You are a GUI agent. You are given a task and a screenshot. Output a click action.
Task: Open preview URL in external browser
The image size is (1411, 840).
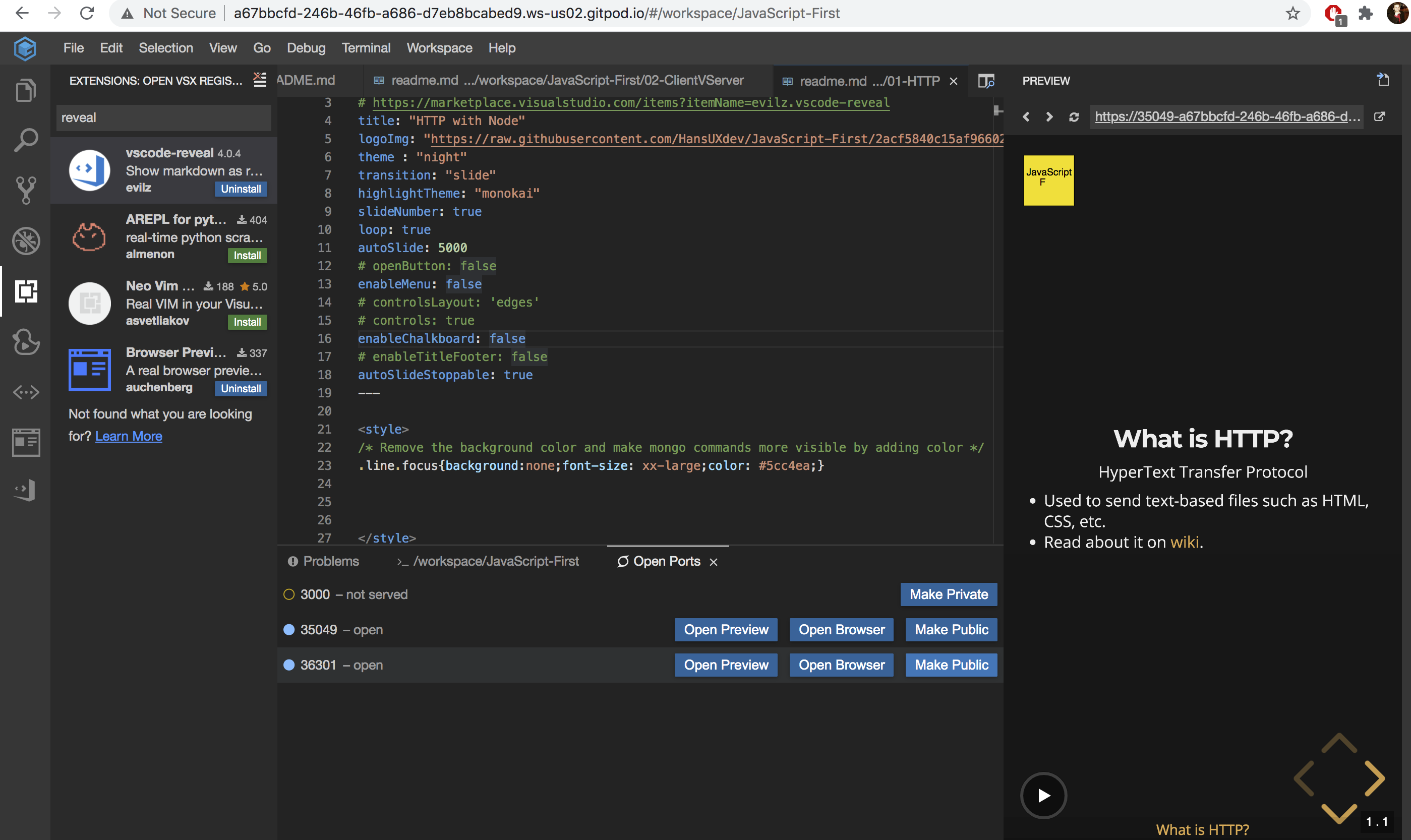(x=1380, y=116)
